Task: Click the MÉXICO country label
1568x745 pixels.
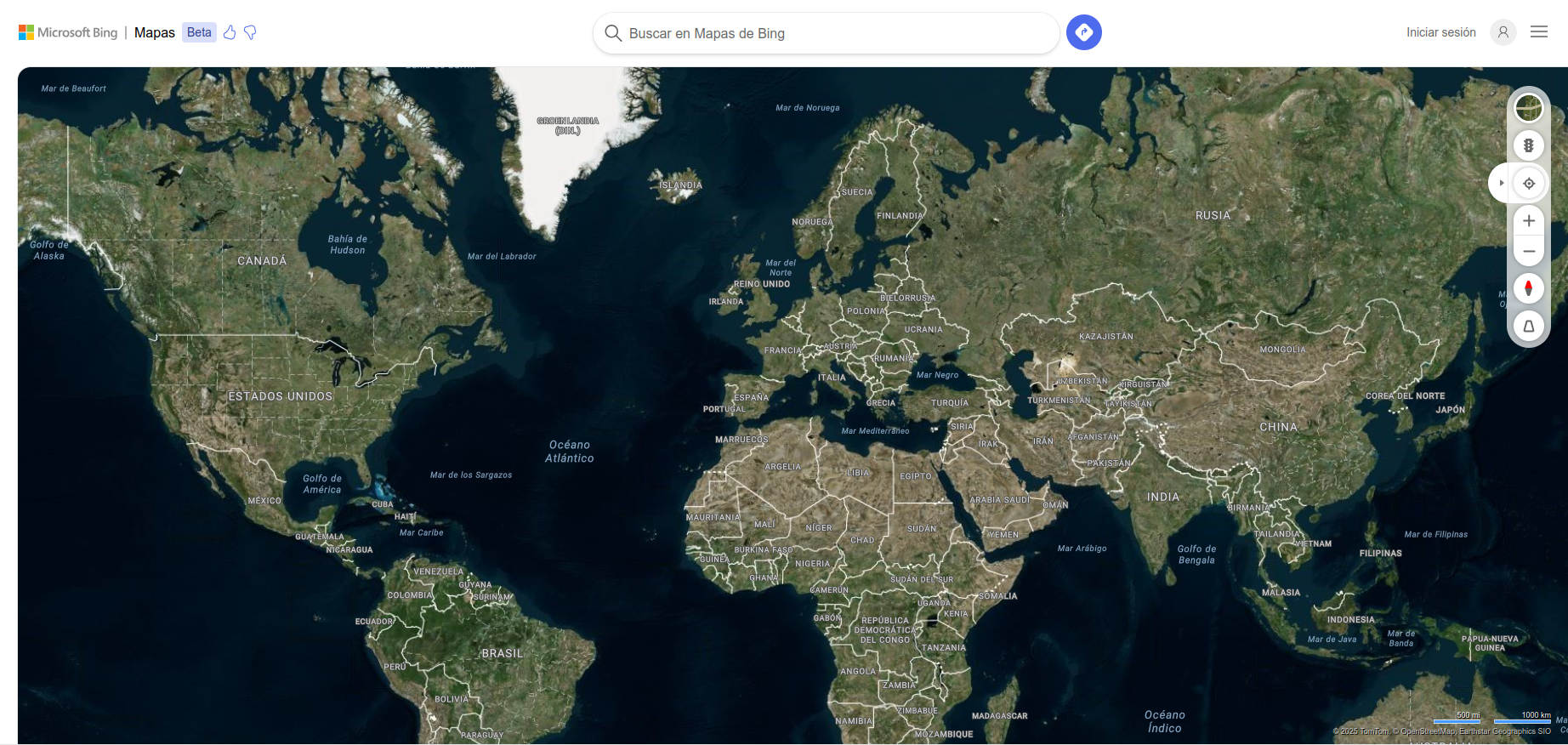Action: click(x=264, y=501)
